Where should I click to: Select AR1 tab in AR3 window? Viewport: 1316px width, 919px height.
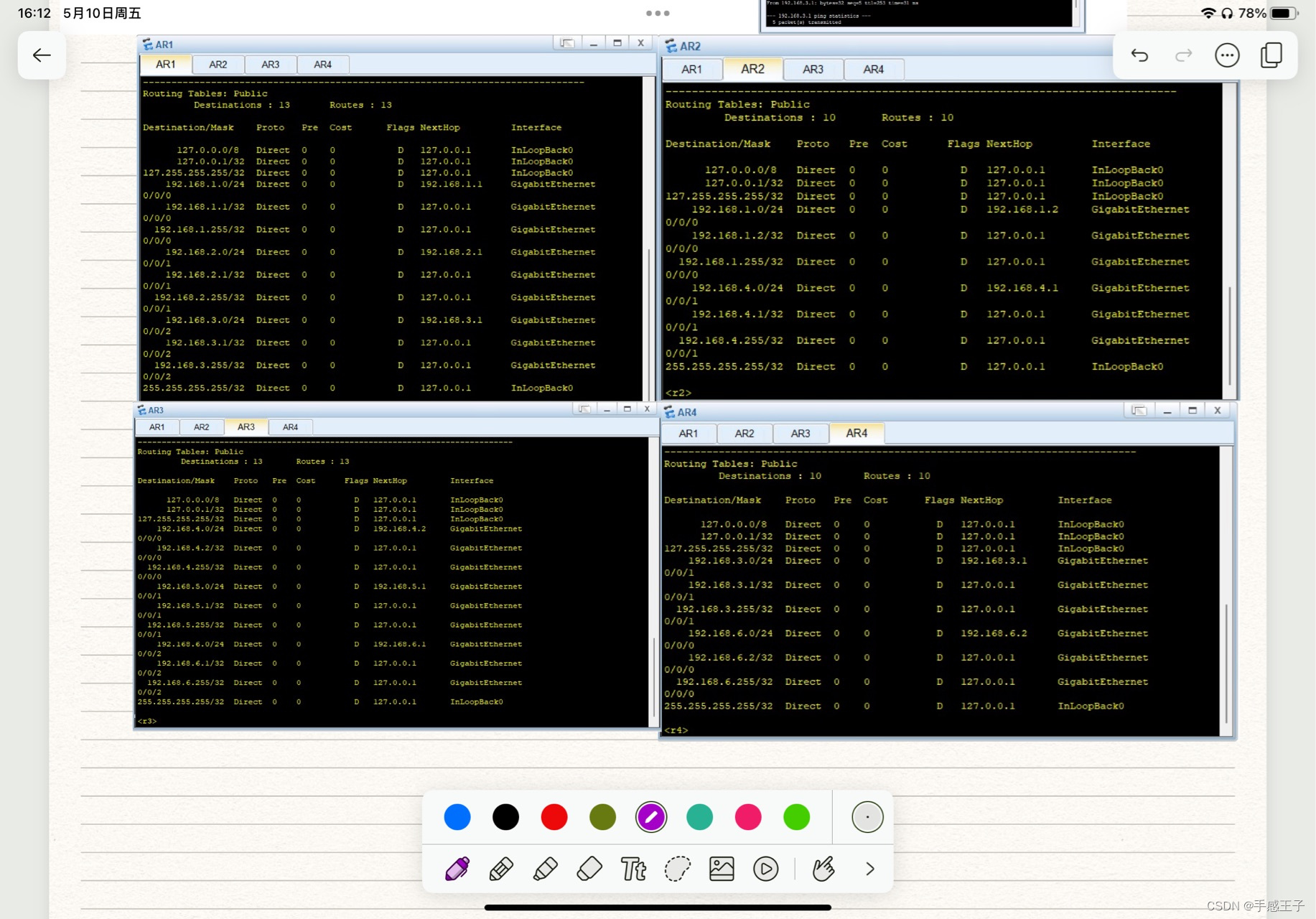157,427
